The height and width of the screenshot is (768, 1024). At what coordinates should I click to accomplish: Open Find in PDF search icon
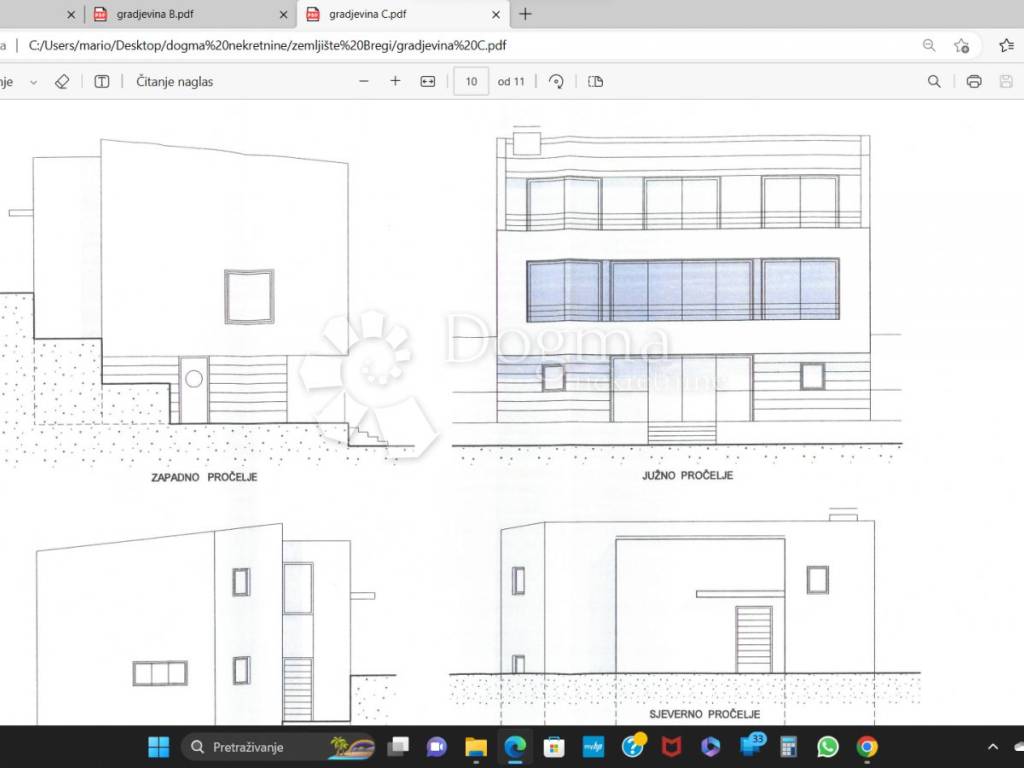pos(934,82)
